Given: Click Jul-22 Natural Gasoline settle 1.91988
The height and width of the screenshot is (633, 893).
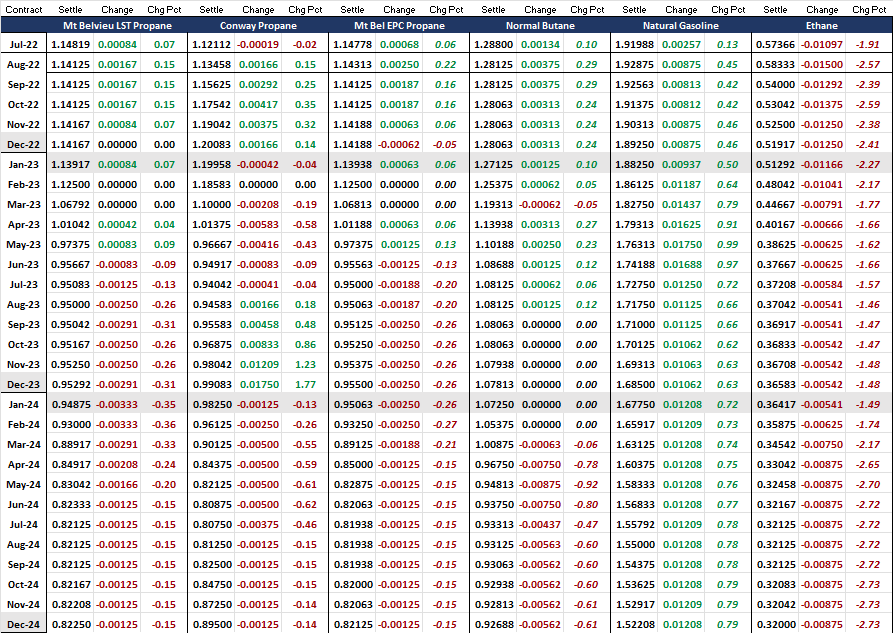Looking at the screenshot, I should point(634,44).
